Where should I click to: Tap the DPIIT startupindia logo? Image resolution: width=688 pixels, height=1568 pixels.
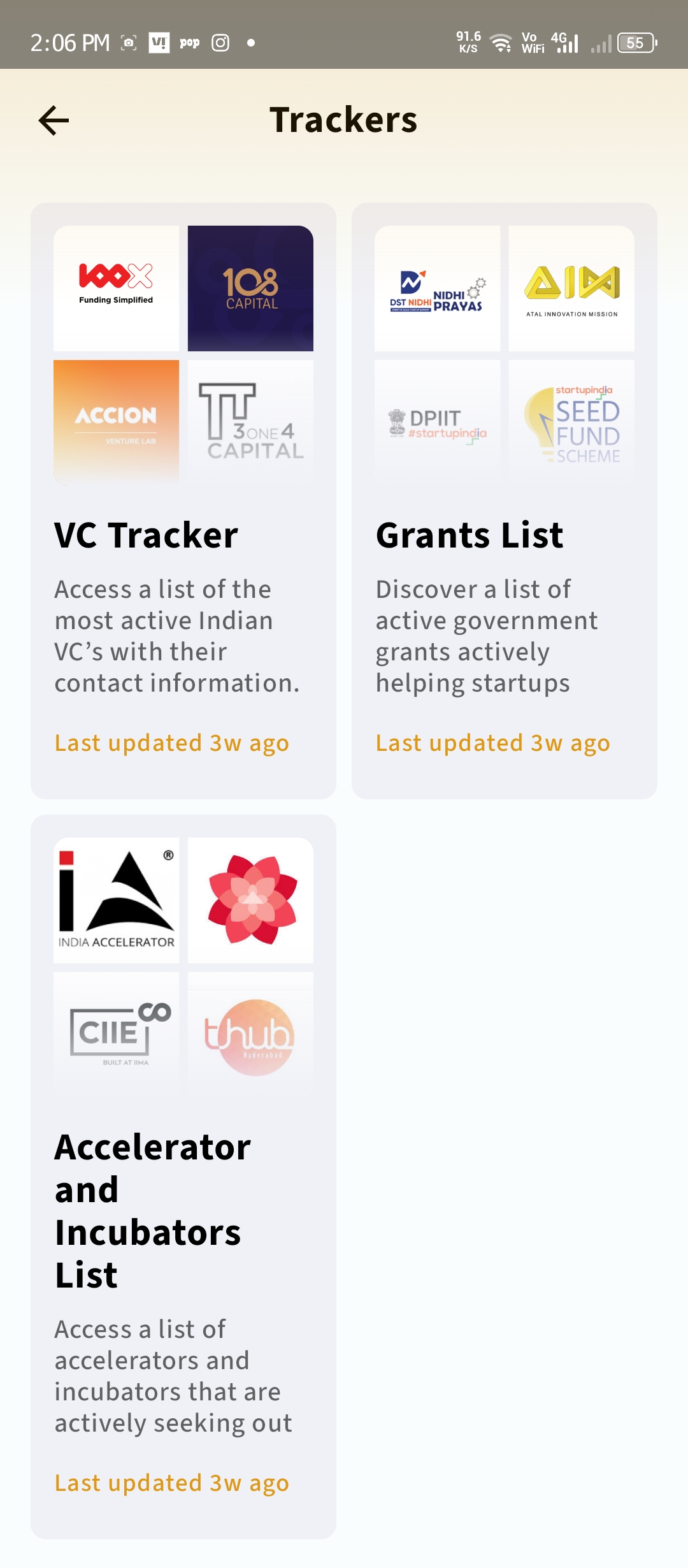pyautogui.click(x=437, y=422)
